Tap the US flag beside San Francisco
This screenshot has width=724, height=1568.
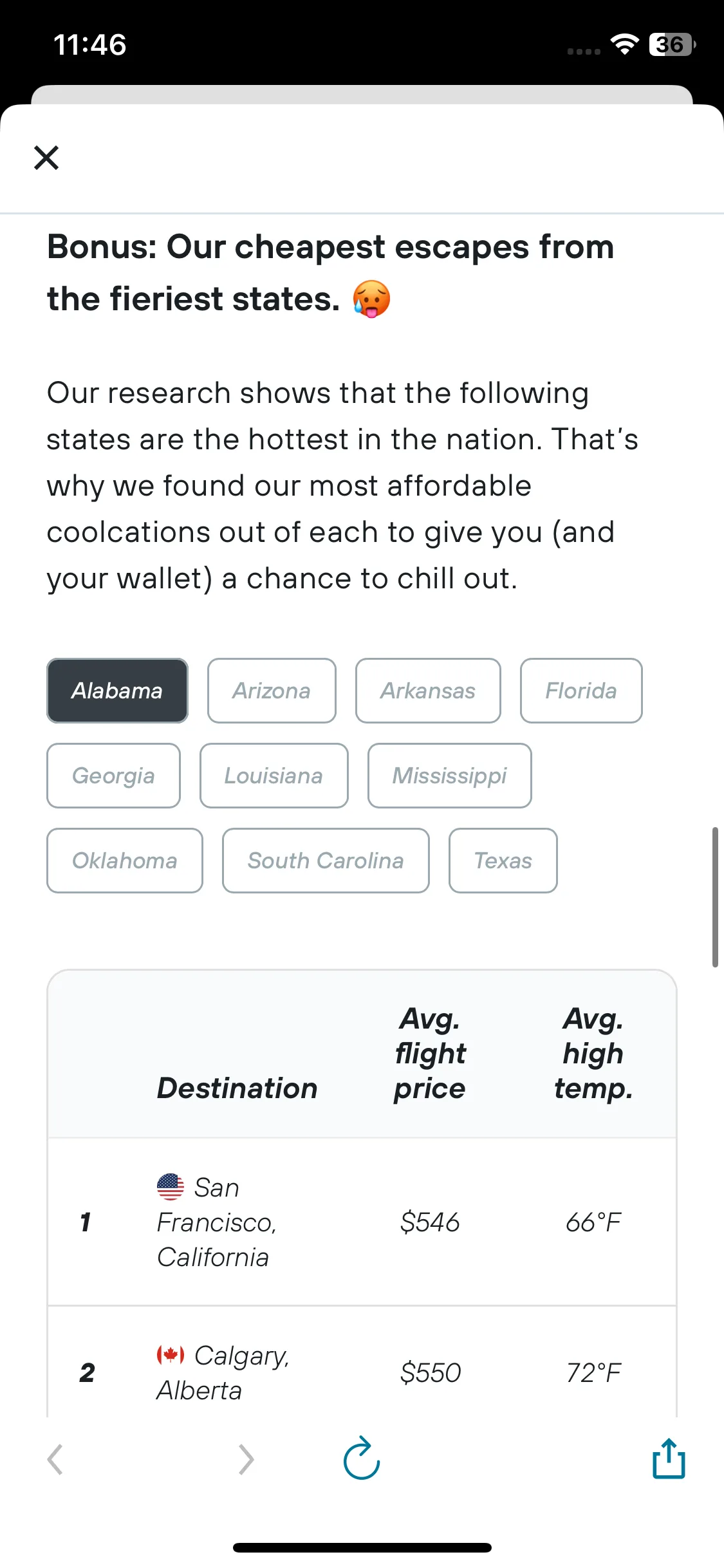click(171, 1187)
